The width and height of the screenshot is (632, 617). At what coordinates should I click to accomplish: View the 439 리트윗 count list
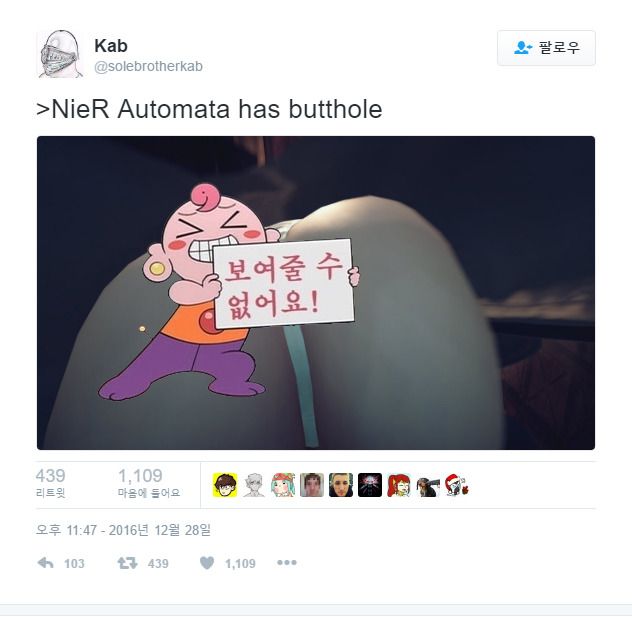[x=50, y=483]
